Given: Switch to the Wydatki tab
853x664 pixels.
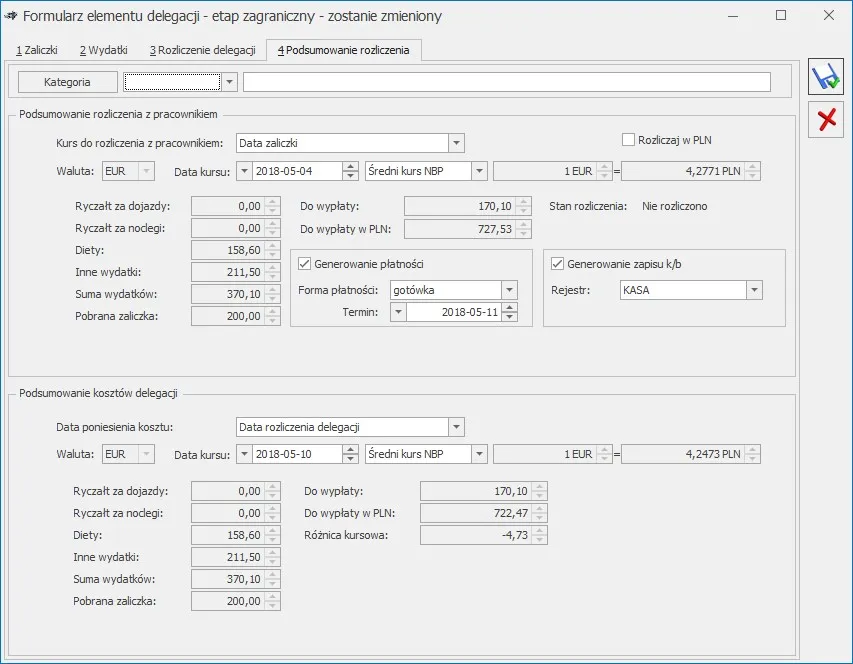Looking at the screenshot, I should 104,49.
